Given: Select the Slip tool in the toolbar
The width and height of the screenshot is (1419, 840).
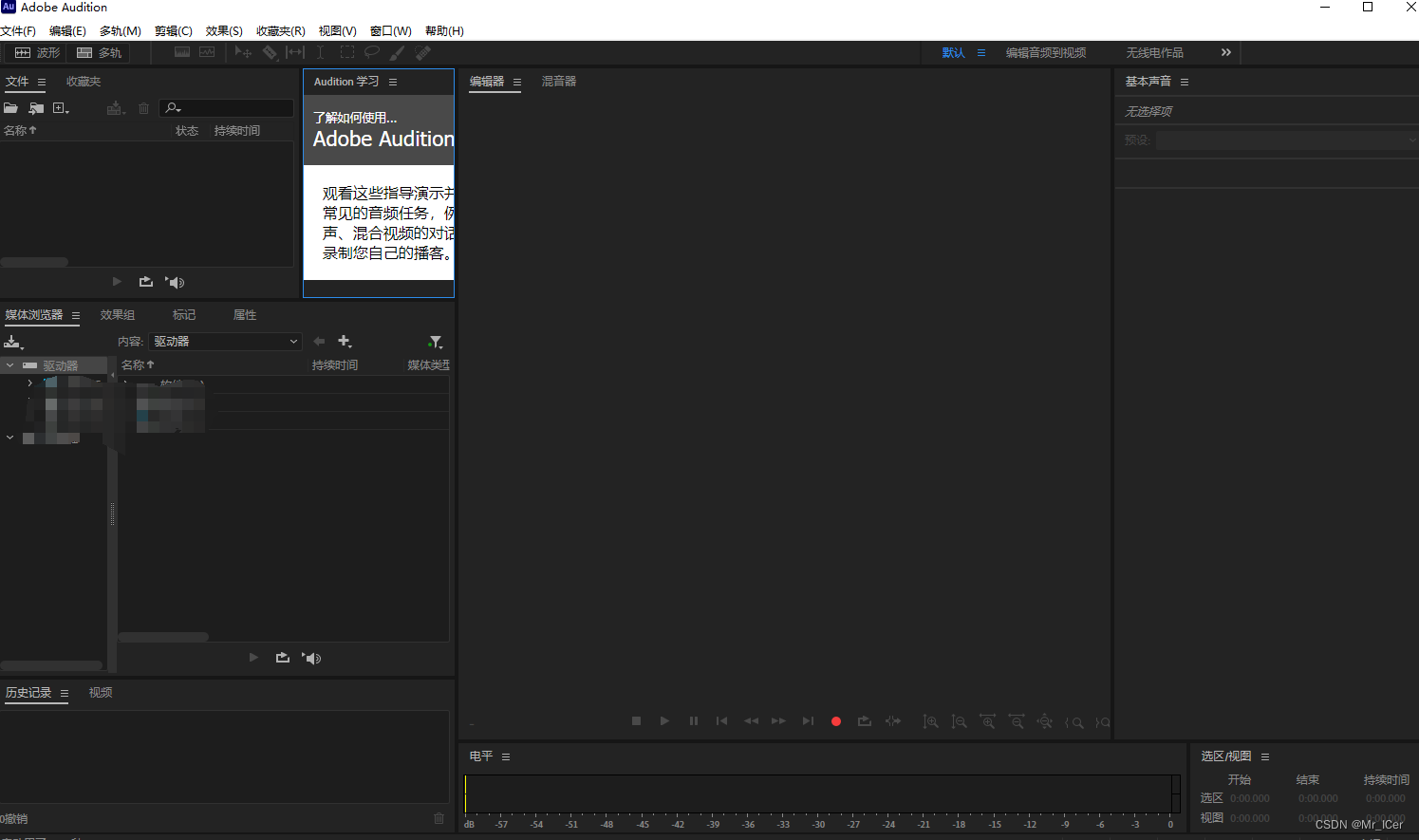Looking at the screenshot, I should pyautogui.click(x=295, y=53).
